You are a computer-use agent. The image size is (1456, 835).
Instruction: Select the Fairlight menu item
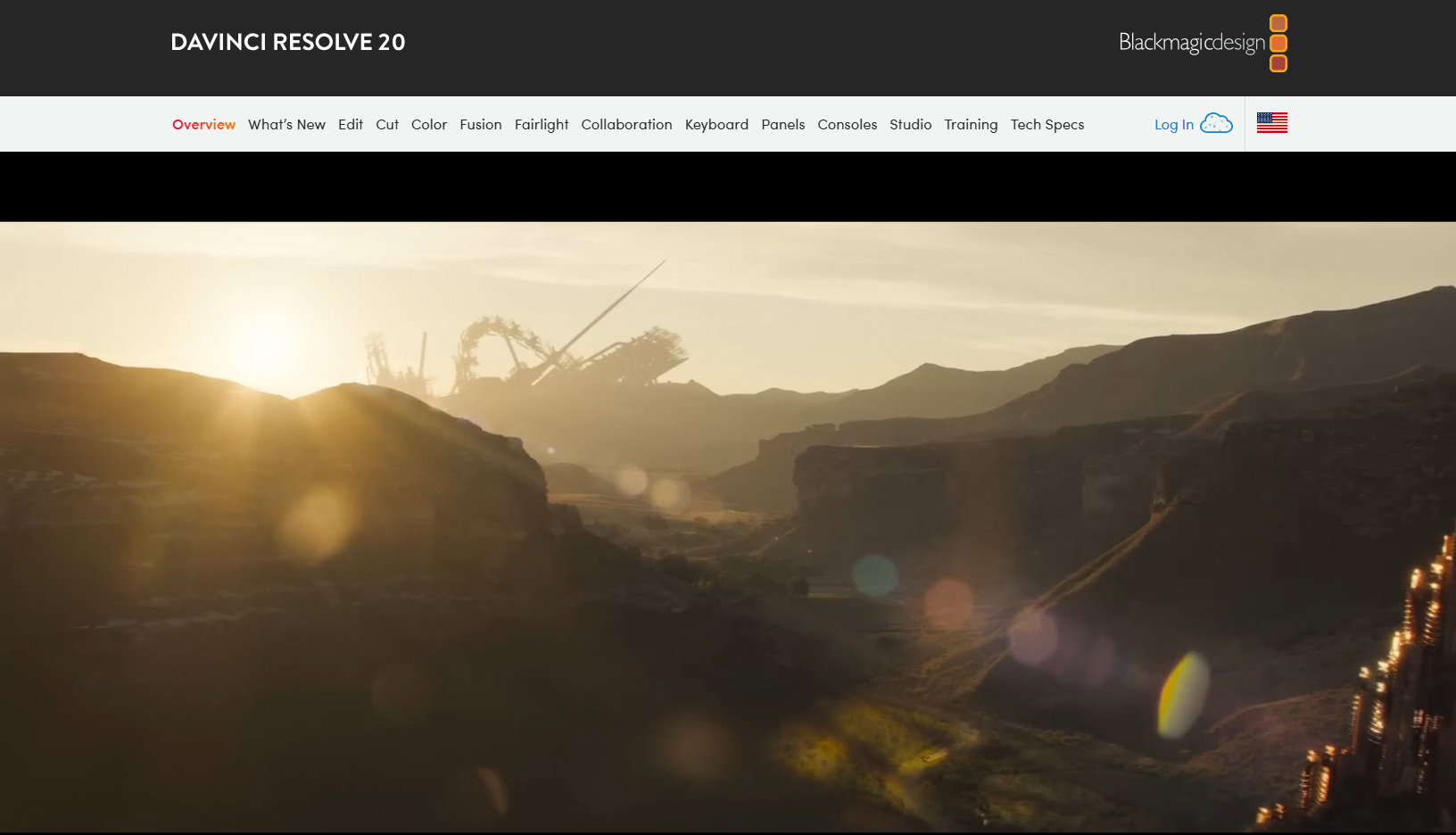point(542,125)
